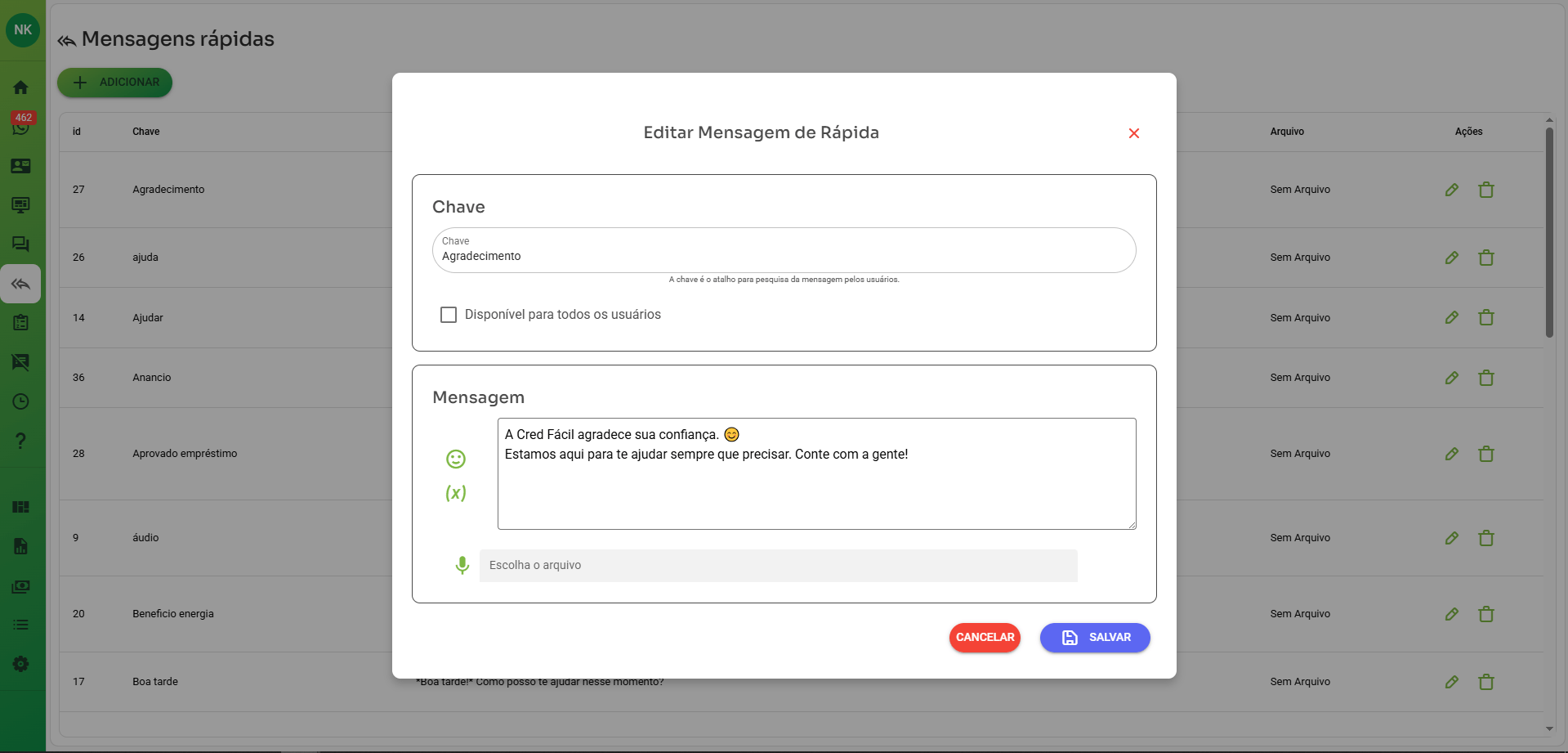Click the SALVAR button
Screen dimensions: 1568x753
1094,638
